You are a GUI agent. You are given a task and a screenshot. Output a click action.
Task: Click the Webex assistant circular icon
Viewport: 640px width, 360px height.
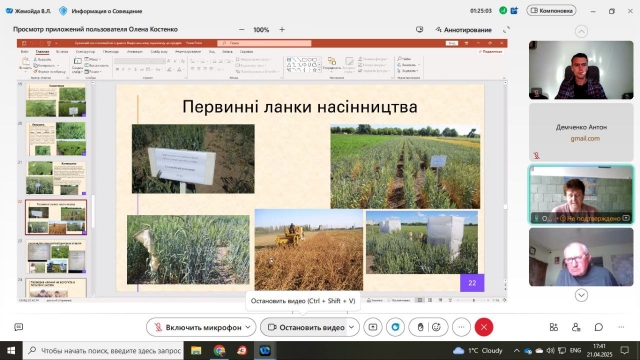click(x=395, y=327)
